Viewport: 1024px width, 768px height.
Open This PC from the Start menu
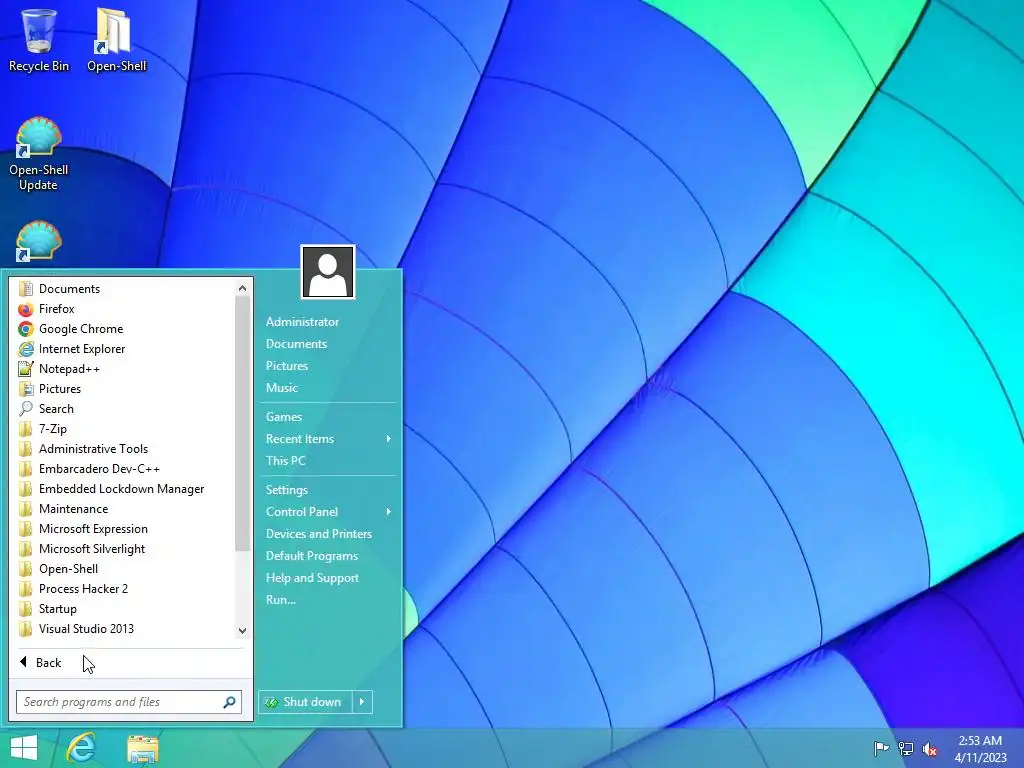tap(285, 461)
